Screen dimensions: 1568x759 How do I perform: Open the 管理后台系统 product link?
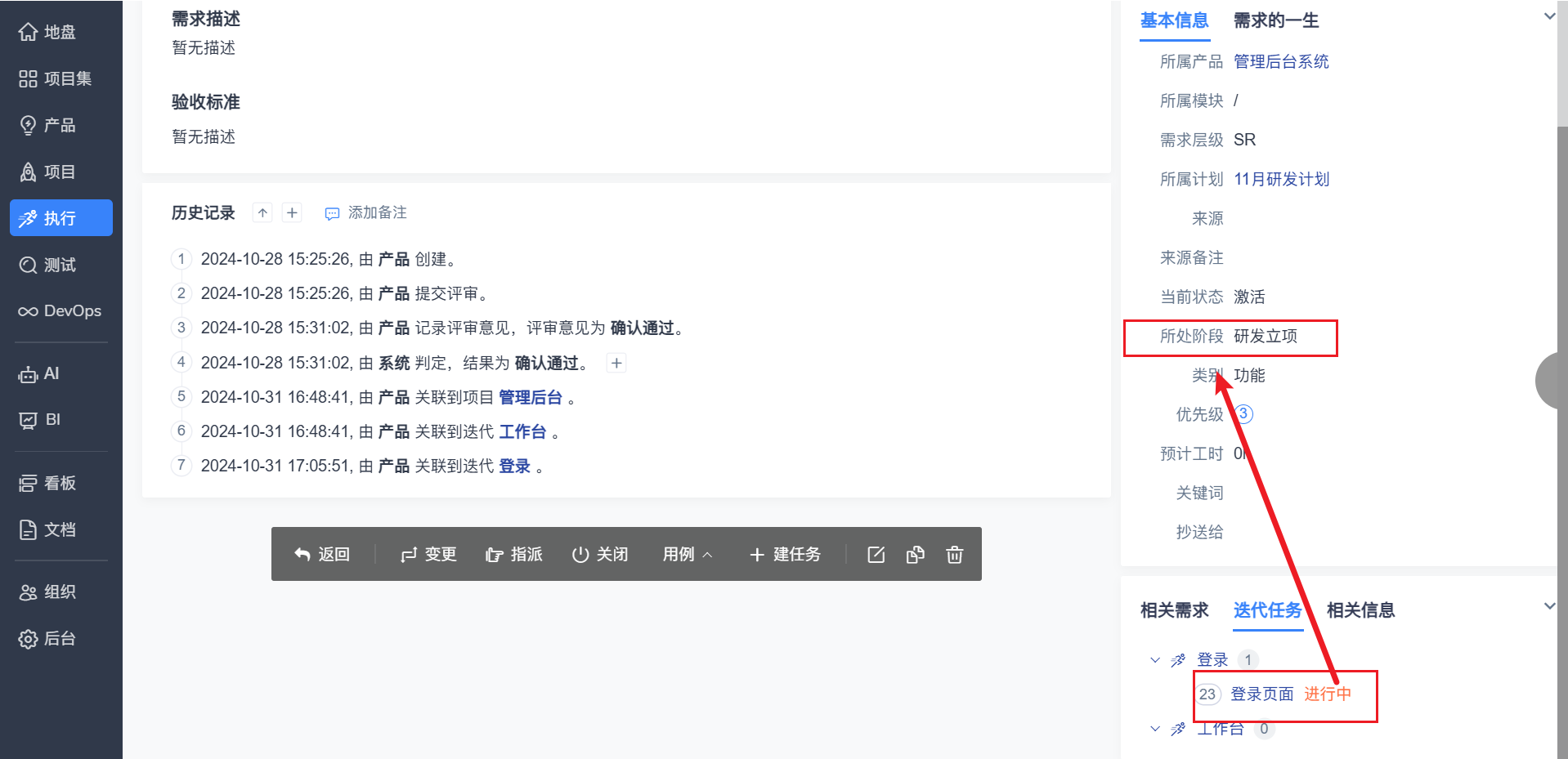tap(1281, 61)
